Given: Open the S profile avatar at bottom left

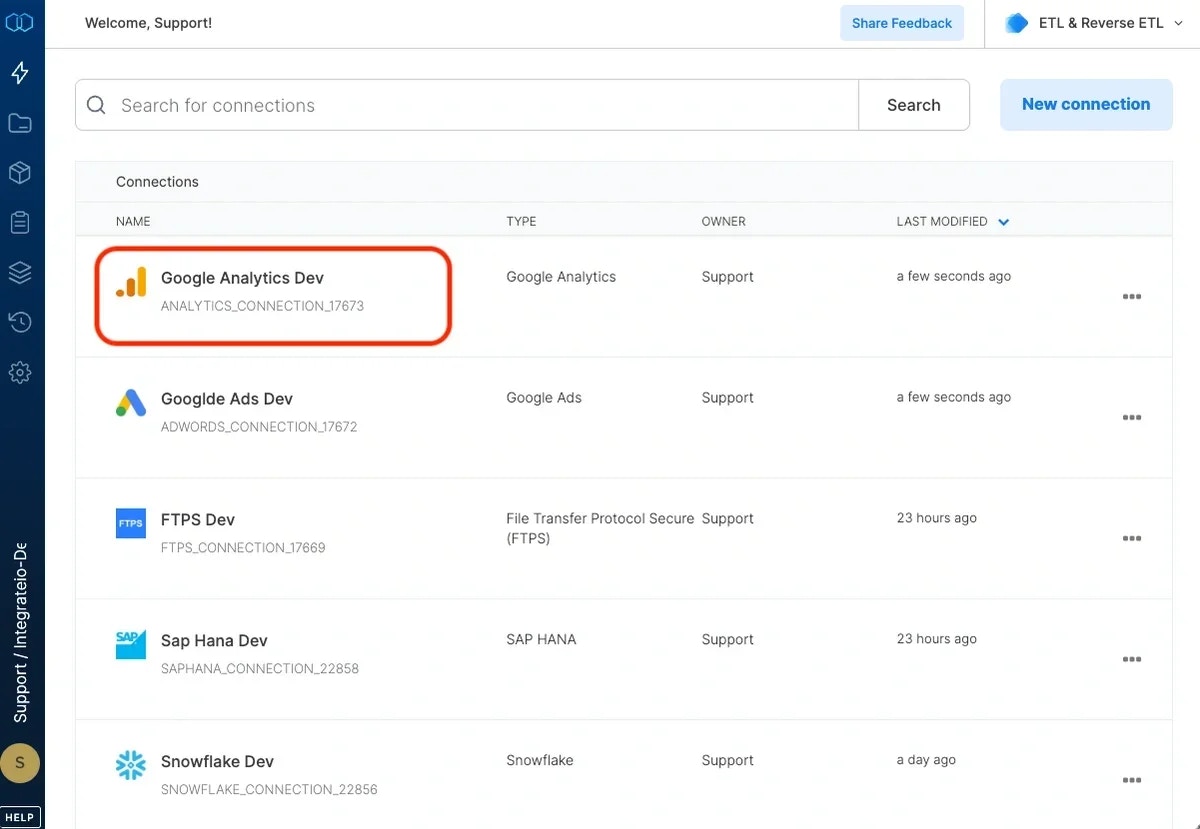Looking at the screenshot, I should [x=21, y=762].
